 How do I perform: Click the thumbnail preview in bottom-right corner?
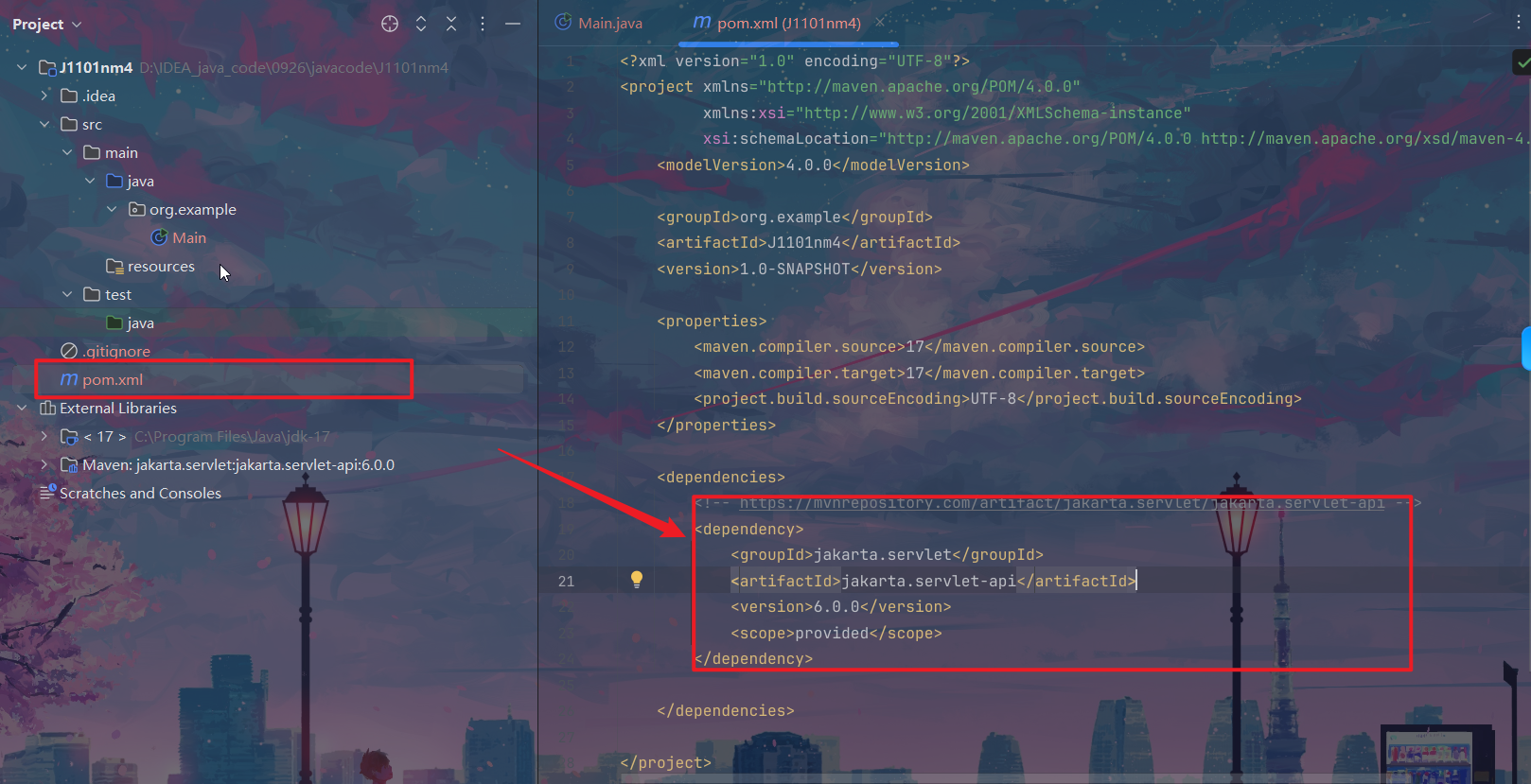click(1437, 755)
